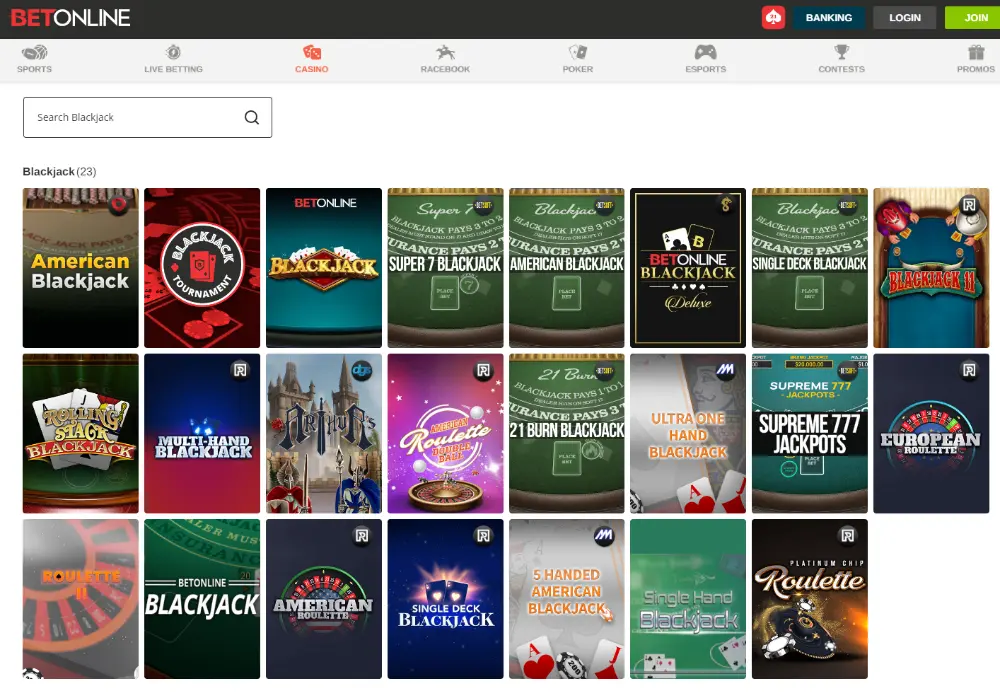Viewport: 1000px width, 699px height.
Task: Launch the BetOnline Blackjack teal table game
Action: [324, 268]
